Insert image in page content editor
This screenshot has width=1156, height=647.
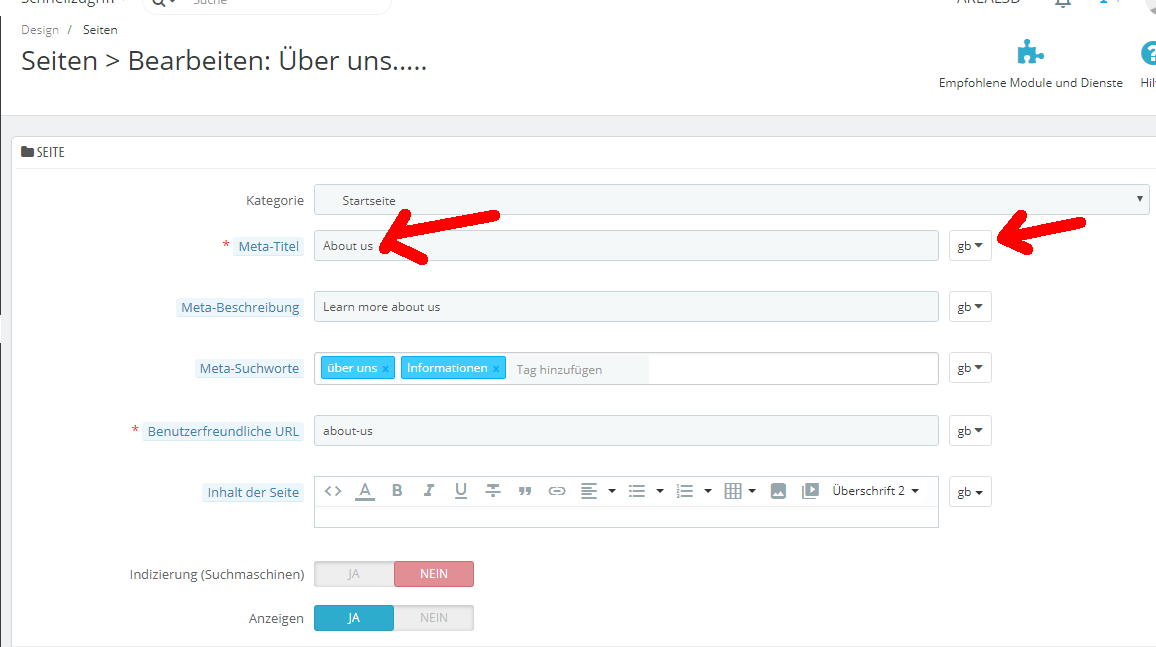tap(778, 491)
